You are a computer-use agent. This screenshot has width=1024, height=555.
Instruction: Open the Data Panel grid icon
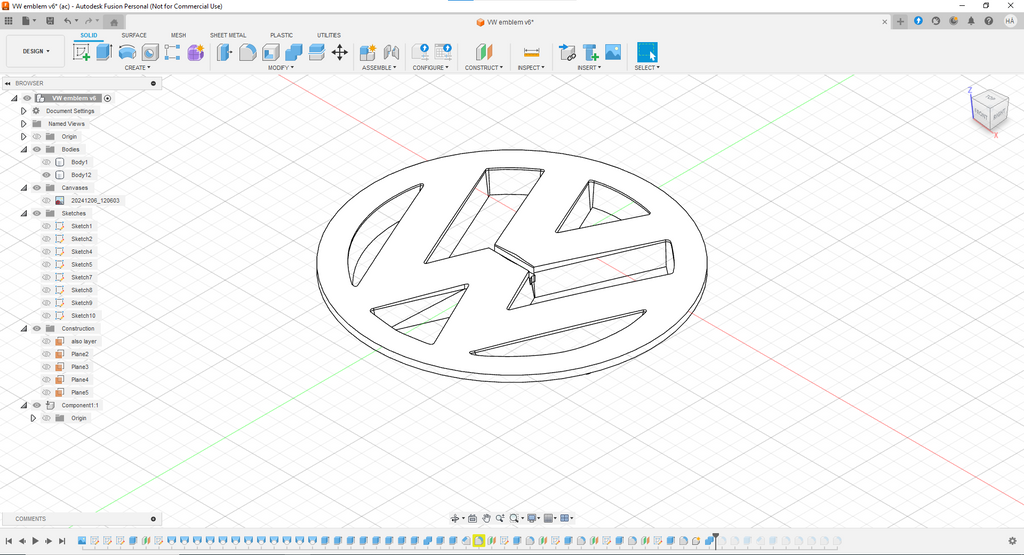(8, 21)
